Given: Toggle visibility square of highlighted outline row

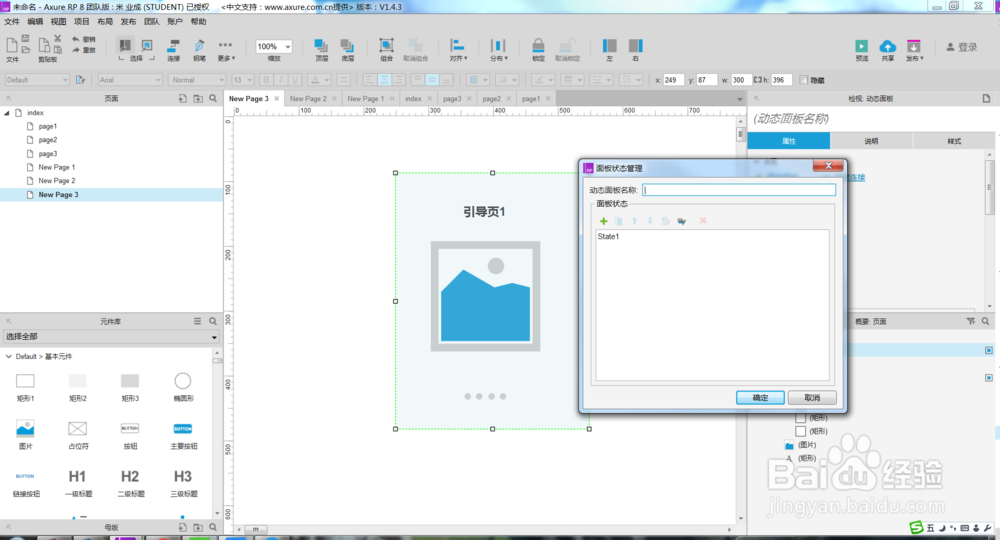Looking at the screenshot, I should [x=989, y=350].
